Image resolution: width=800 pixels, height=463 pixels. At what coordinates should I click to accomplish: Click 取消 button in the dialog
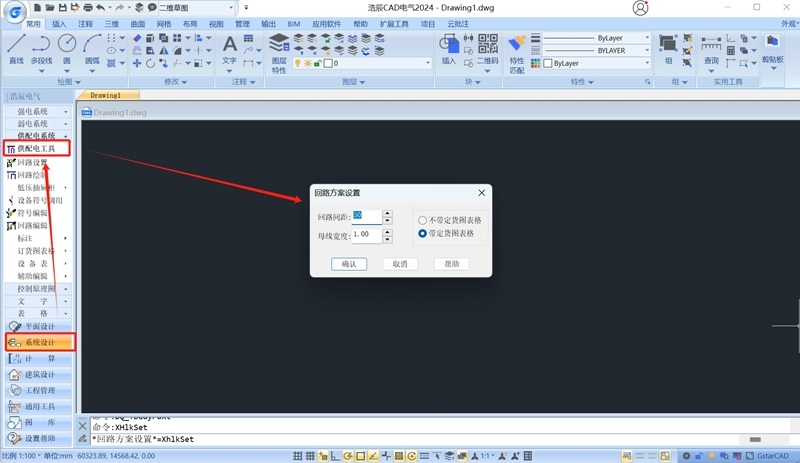tap(400, 264)
